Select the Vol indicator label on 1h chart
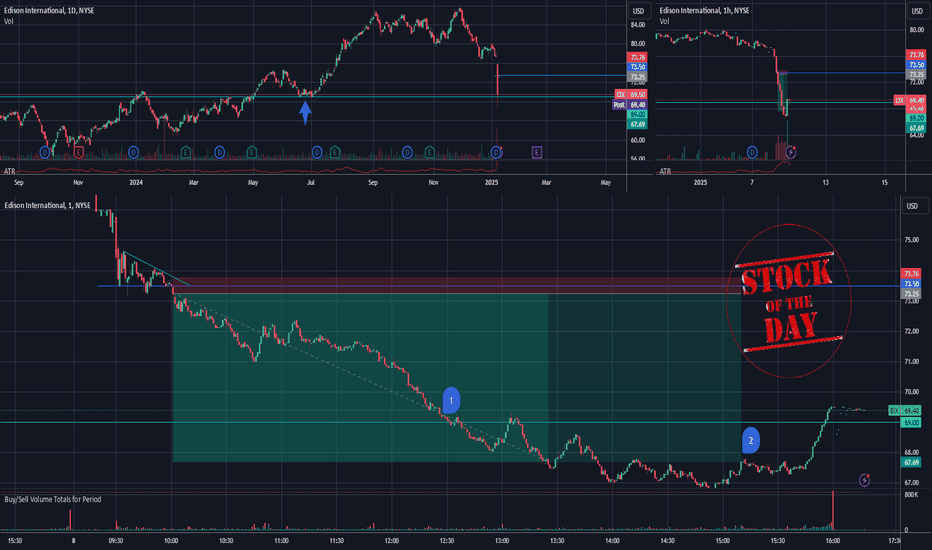932x550 pixels. 664,21
